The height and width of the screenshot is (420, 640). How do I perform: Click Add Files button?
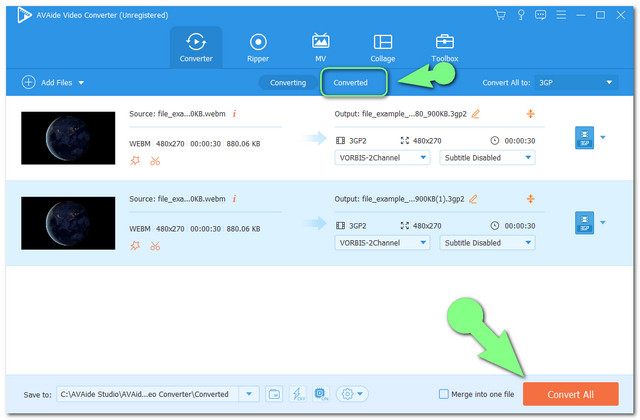(50, 82)
